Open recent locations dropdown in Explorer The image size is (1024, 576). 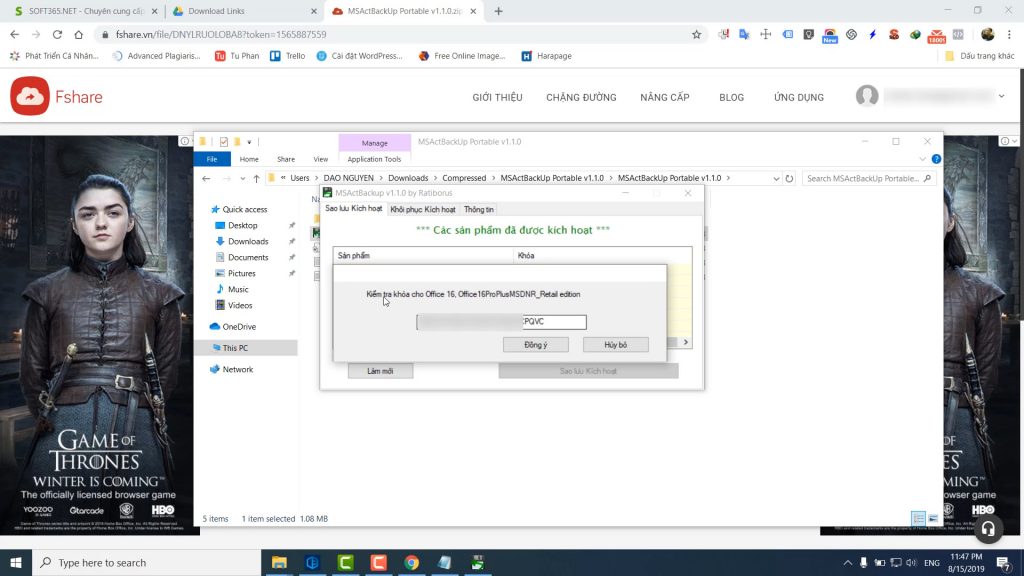(242, 178)
